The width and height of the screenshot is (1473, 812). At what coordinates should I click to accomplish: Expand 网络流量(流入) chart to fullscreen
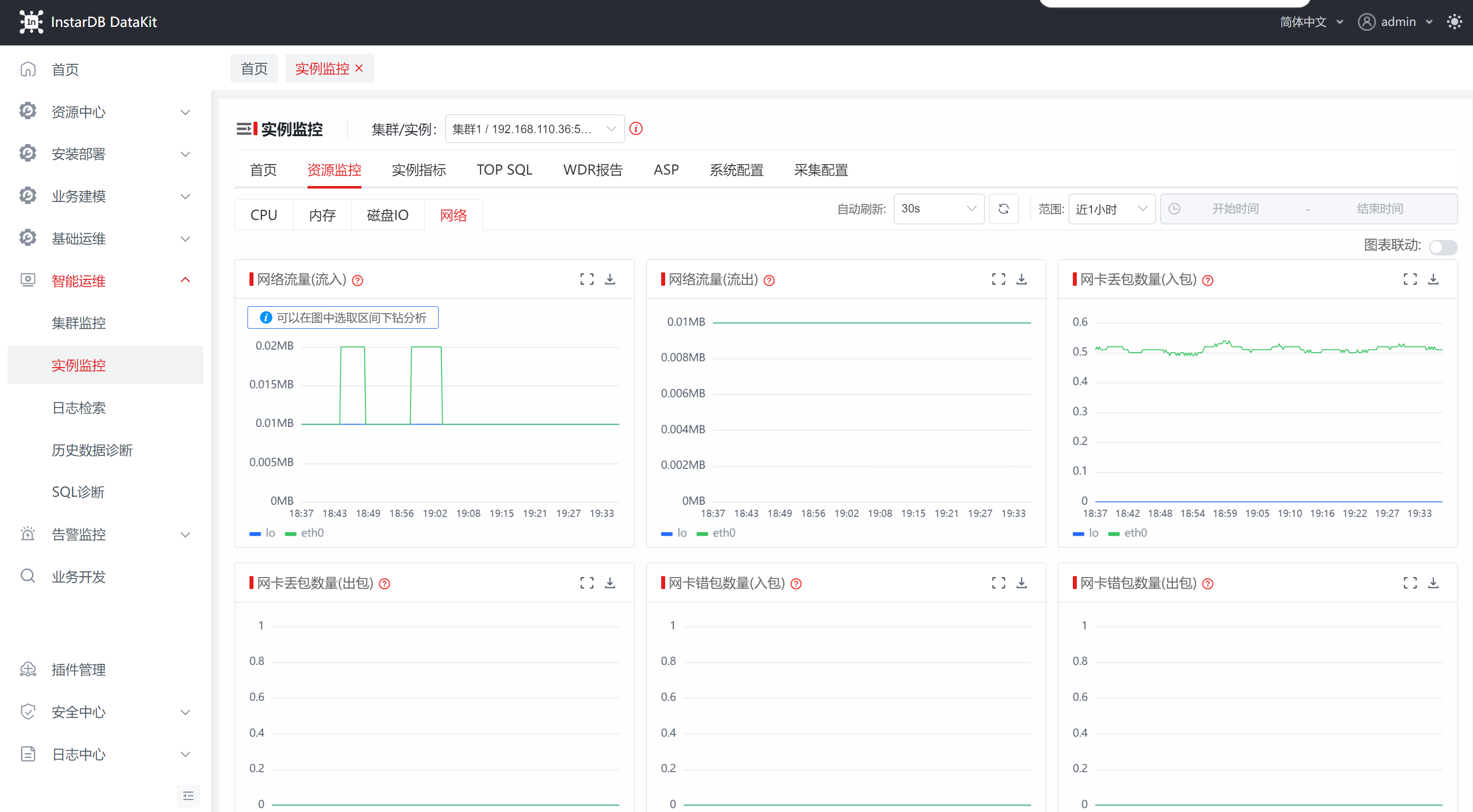[x=587, y=279]
